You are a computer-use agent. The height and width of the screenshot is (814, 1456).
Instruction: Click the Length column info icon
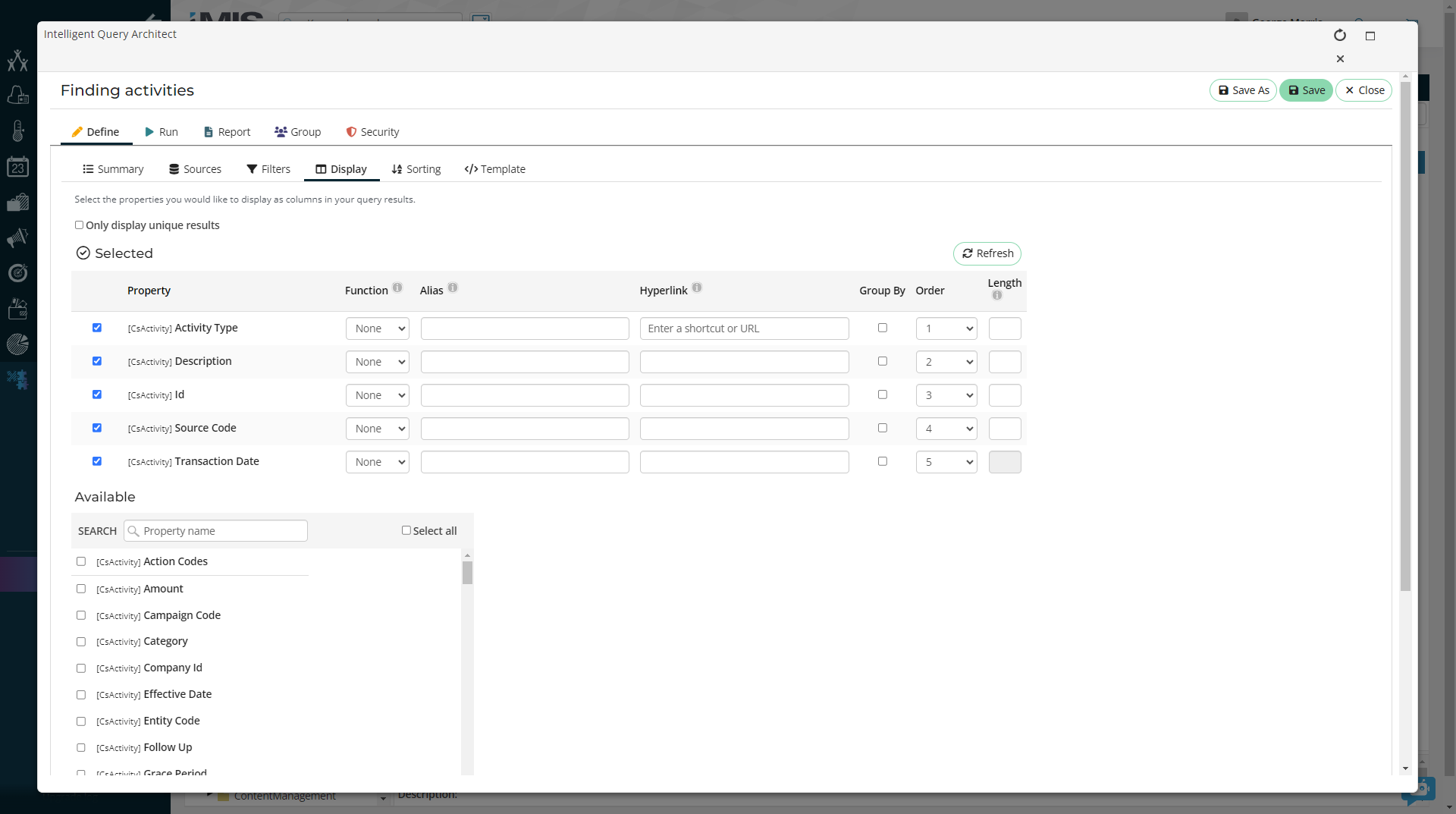[997, 296]
